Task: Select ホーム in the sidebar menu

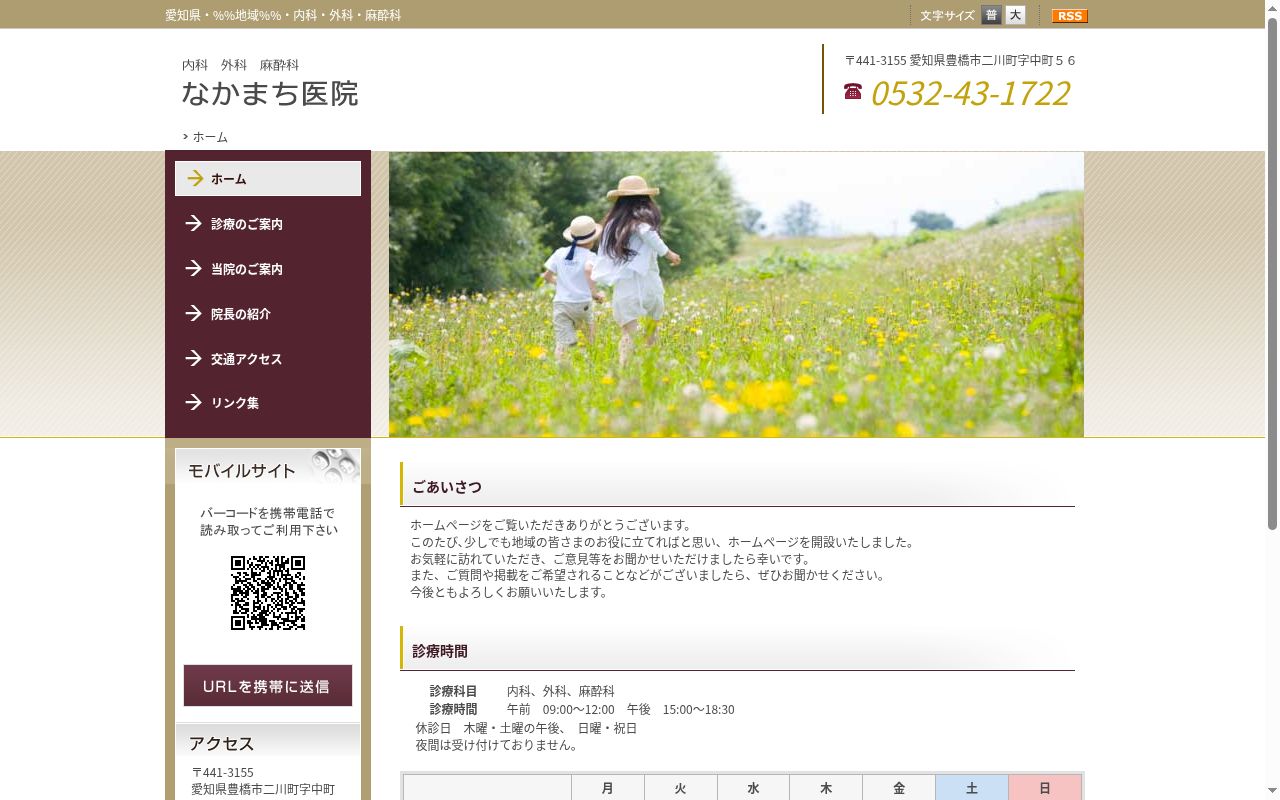Action: click(x=268, y=179)
